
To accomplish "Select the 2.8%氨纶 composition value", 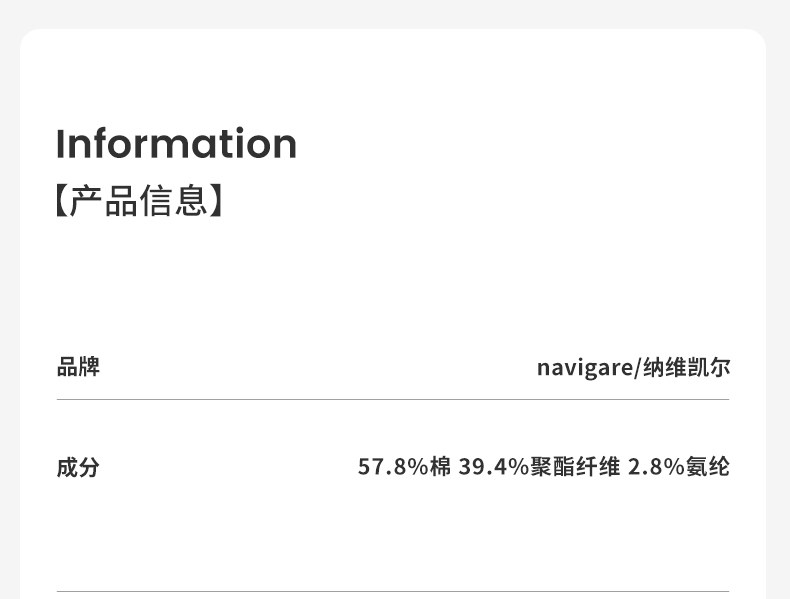I will 678,467.
